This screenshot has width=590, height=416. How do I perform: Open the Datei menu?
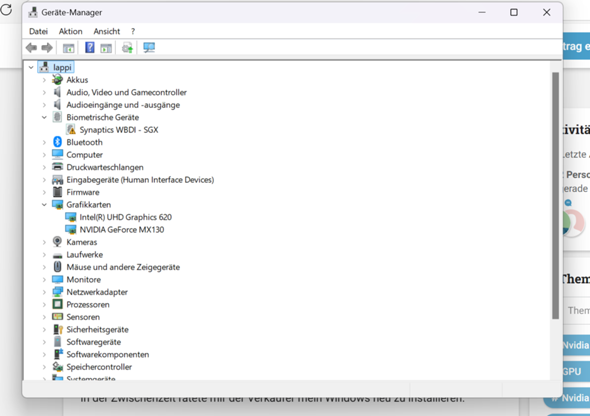click(x=38, y=31)
